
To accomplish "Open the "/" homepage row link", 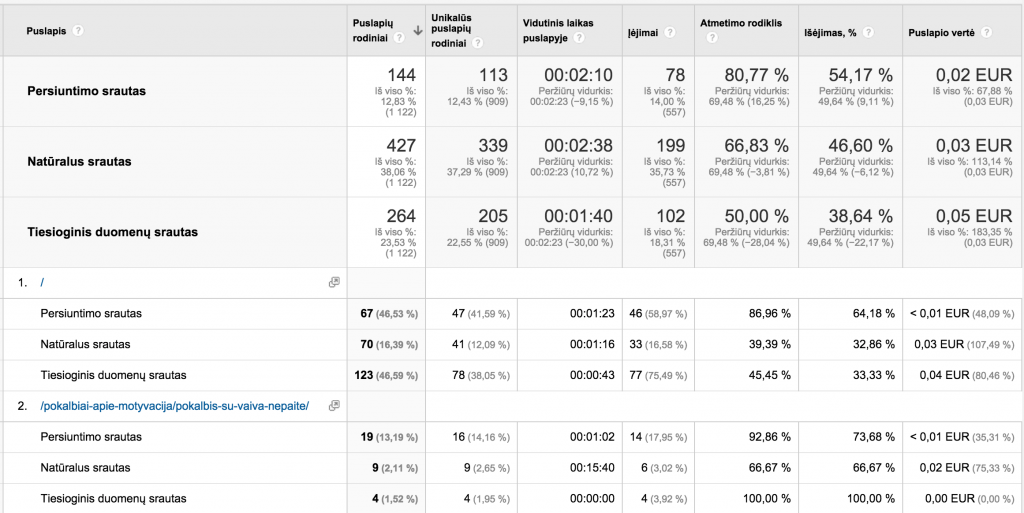I will (42, 282).
